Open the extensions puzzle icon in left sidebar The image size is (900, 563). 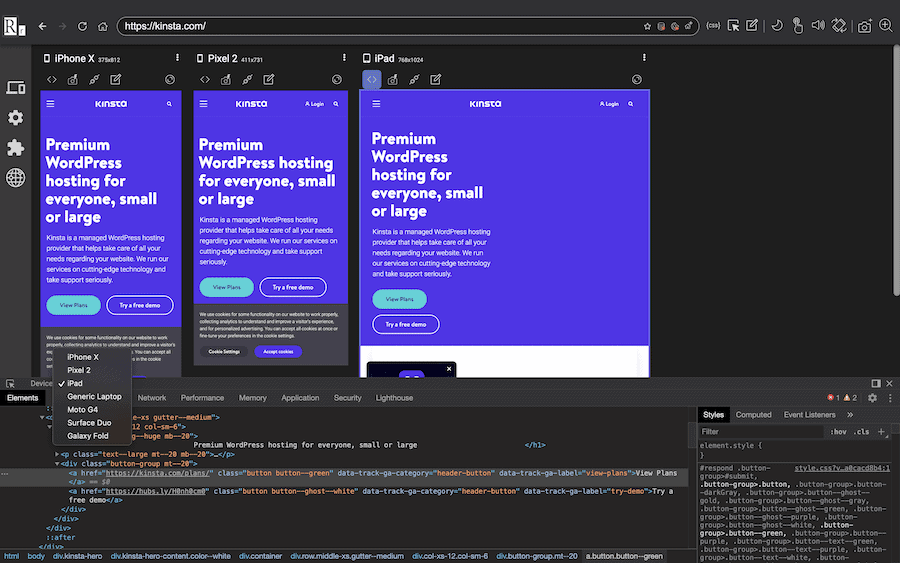point(15,147)
